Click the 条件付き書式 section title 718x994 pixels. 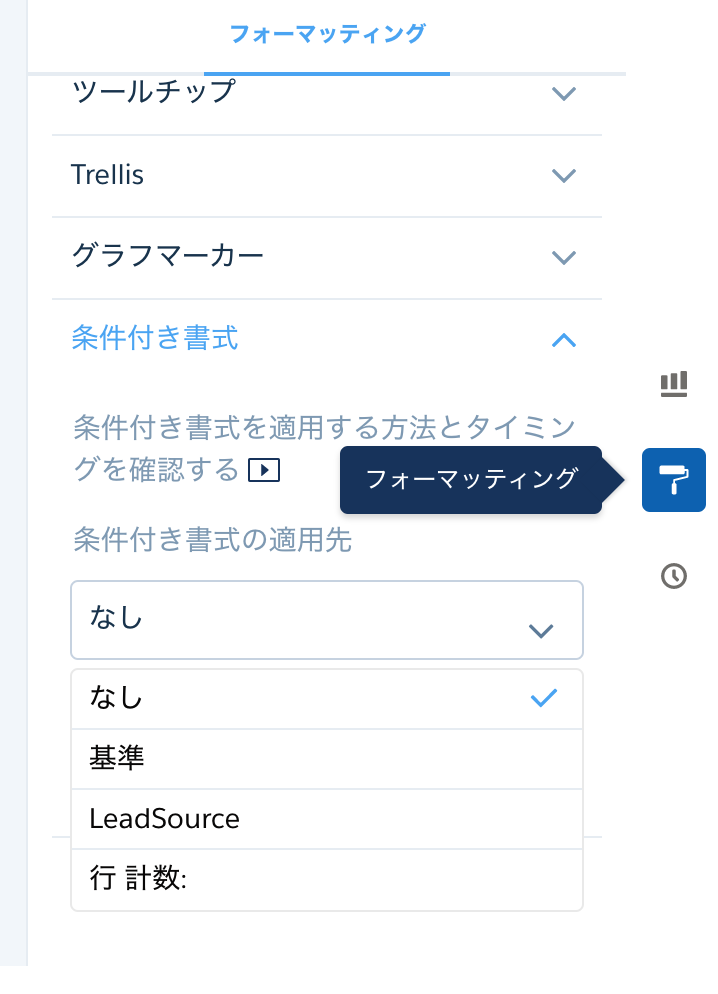[x=155, y=339]
